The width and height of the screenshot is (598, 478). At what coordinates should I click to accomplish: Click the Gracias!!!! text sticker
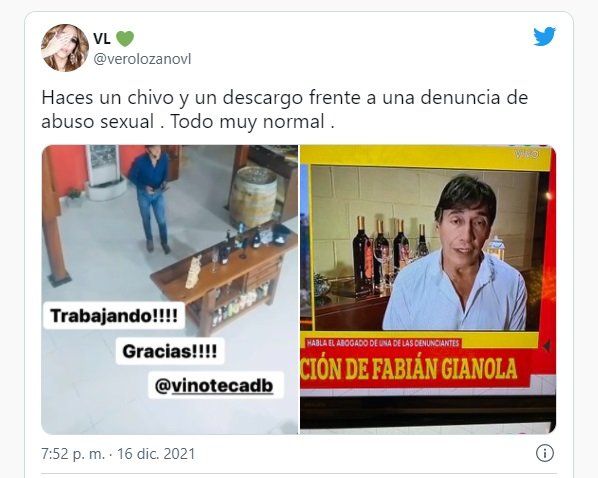click(x=170, y=351)
